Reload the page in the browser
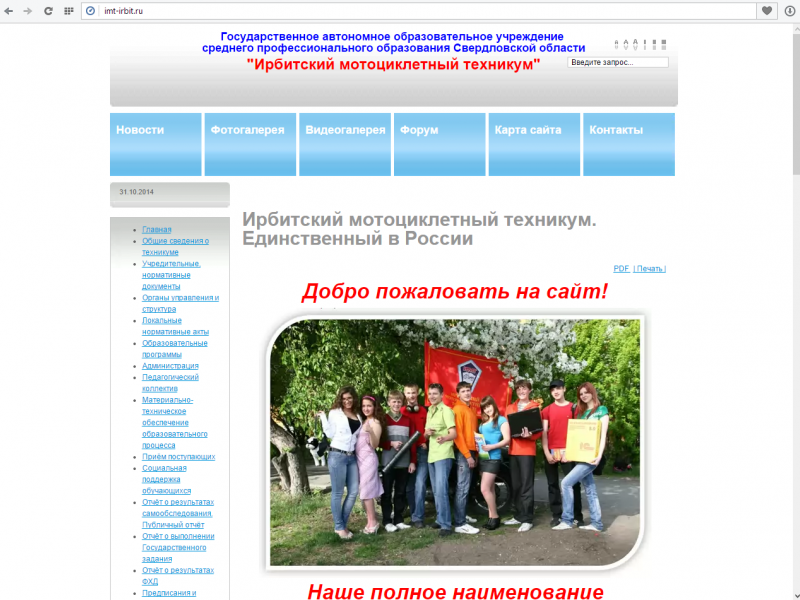800x600 pixels. 47,13
